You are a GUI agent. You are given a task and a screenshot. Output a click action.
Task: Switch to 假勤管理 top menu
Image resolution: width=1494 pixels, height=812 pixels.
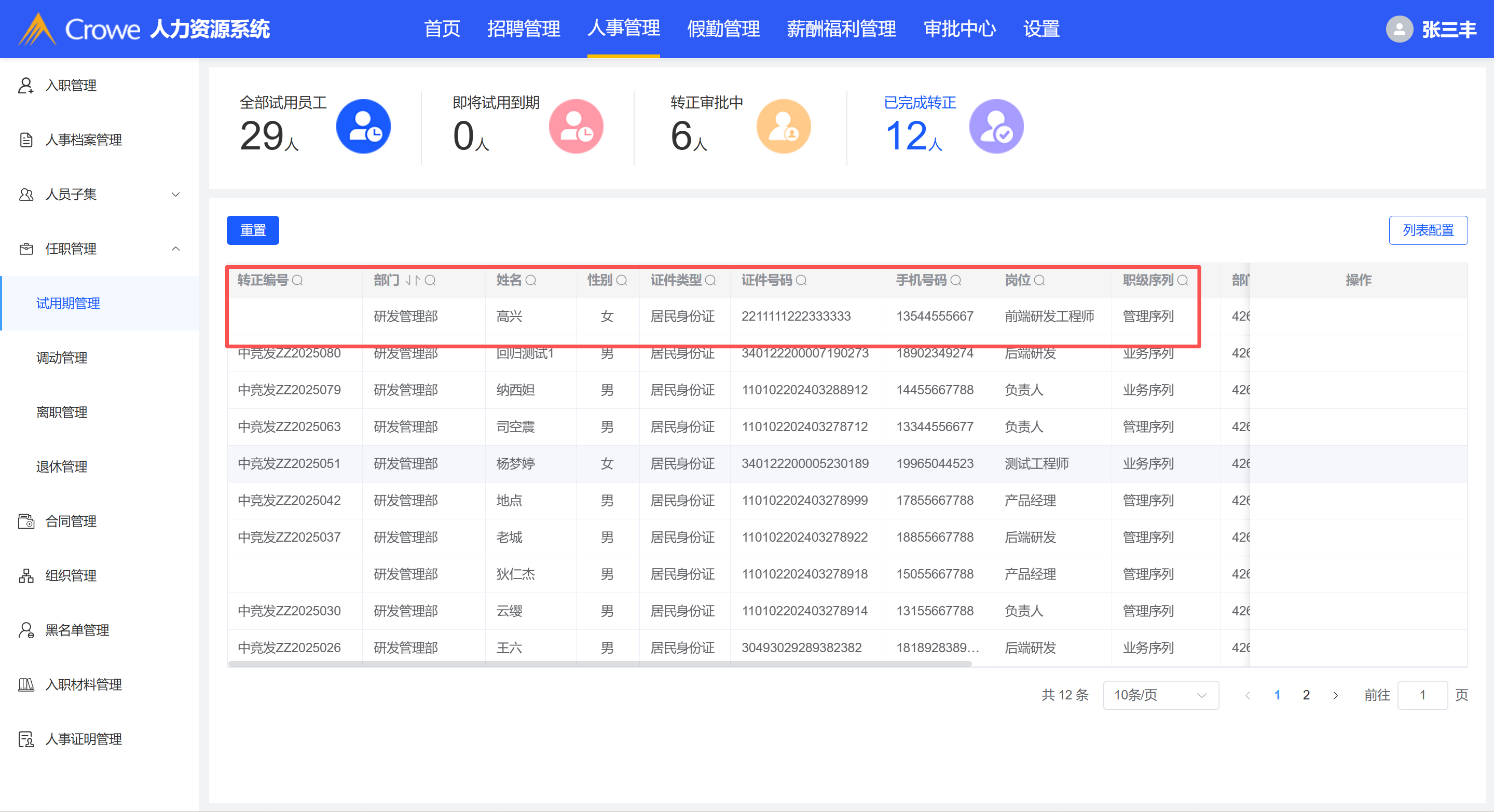[x=723, y=29]
